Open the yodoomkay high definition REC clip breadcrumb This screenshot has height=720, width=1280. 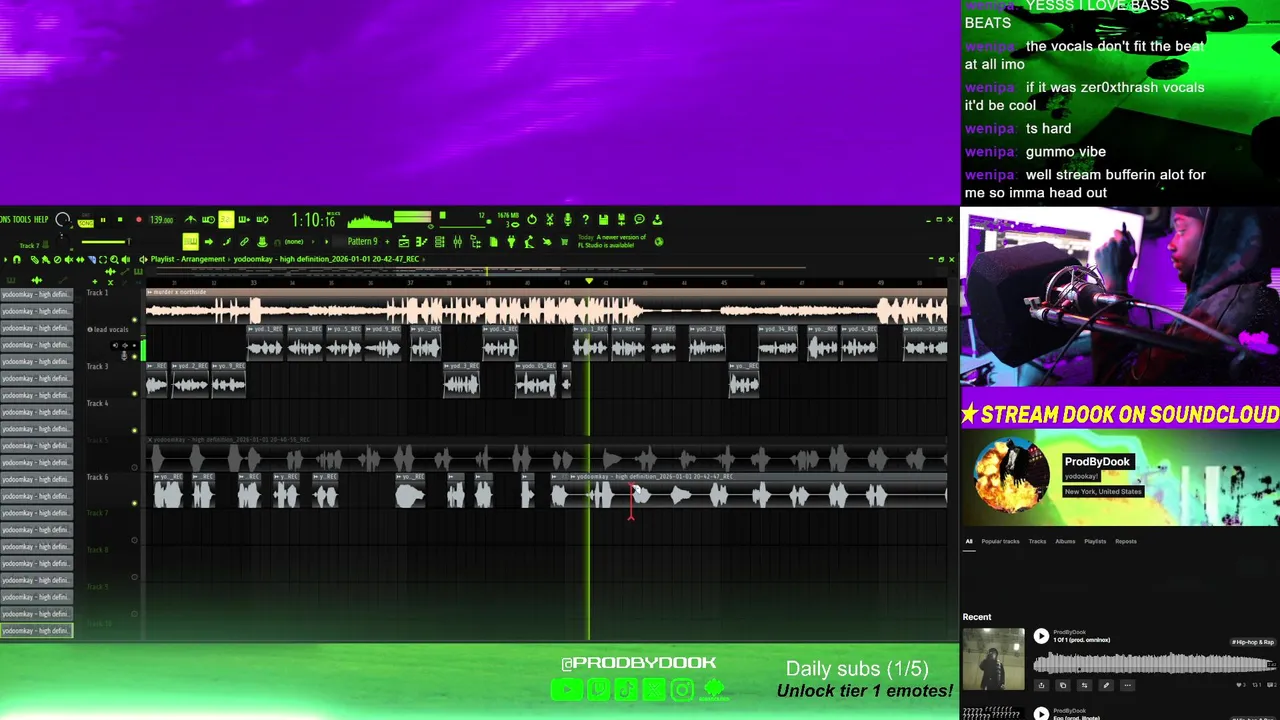point(326,259)
